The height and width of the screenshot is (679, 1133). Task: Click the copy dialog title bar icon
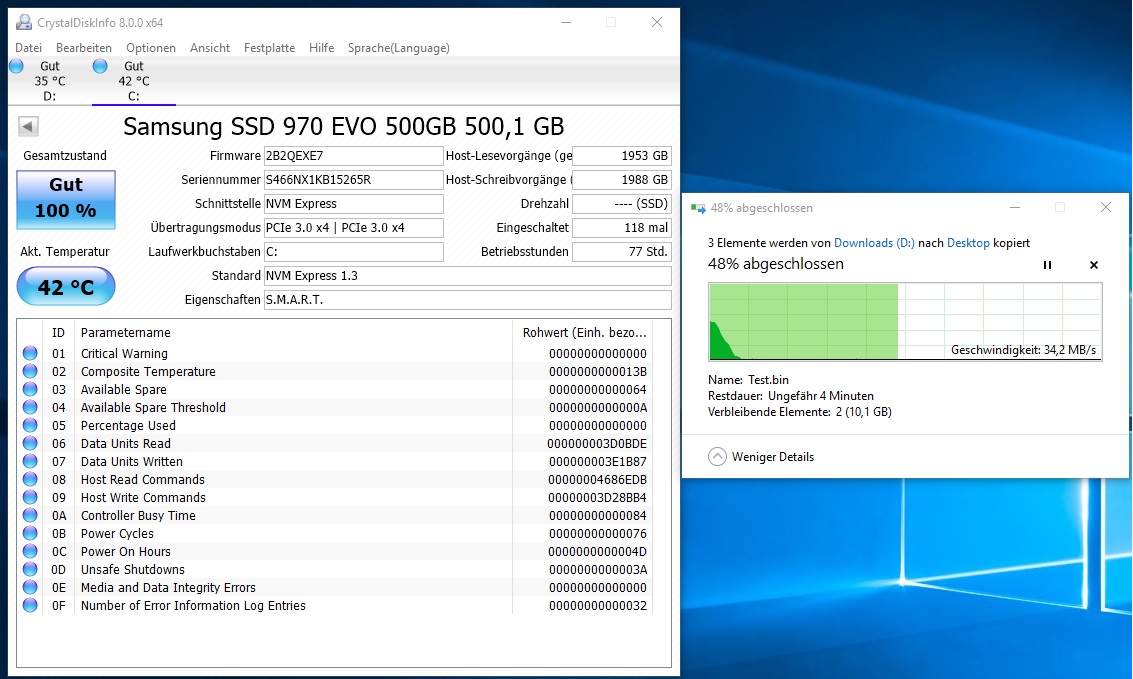click(698, 208)
